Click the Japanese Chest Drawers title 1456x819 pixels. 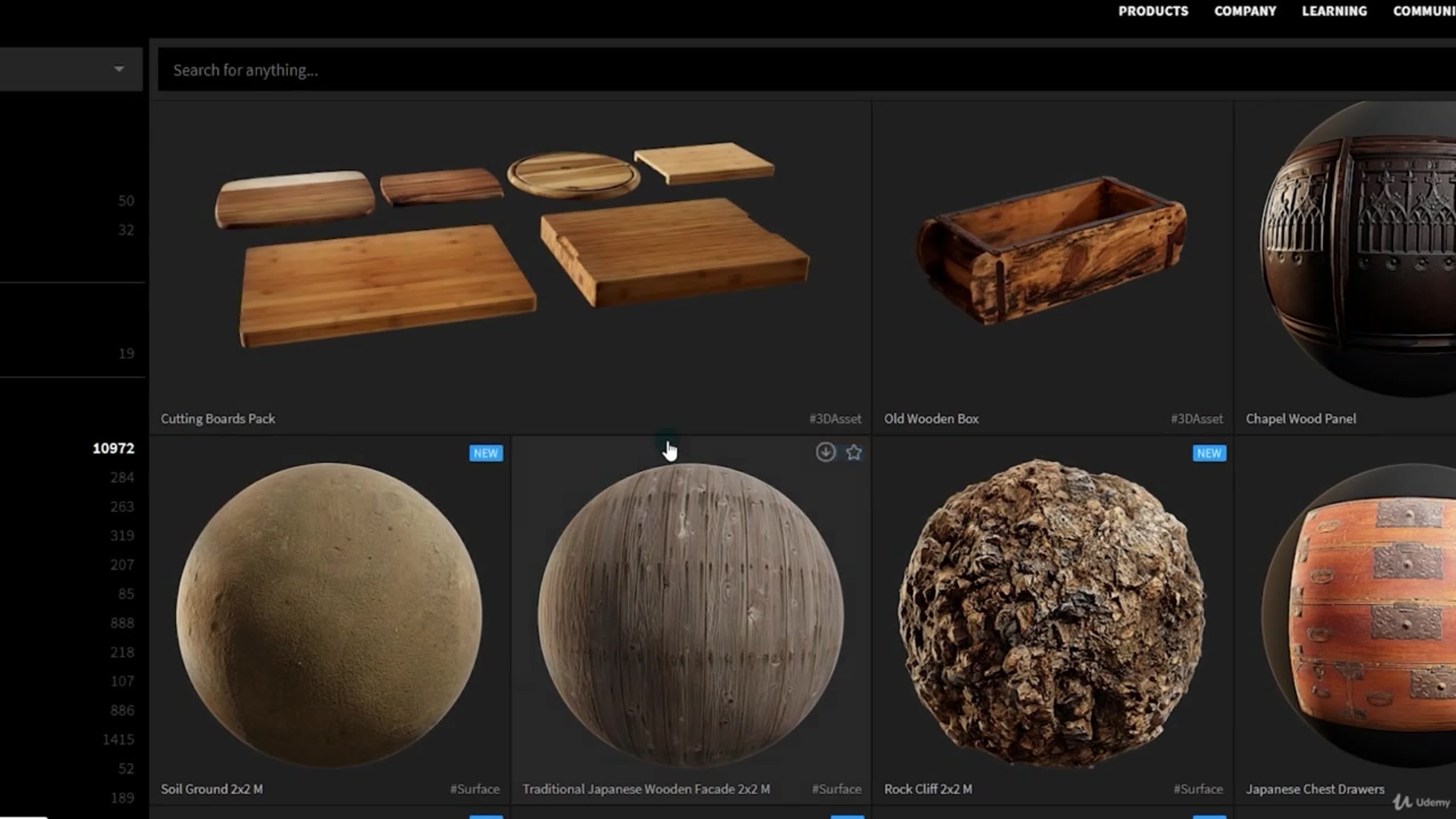tap(1315, 789)
